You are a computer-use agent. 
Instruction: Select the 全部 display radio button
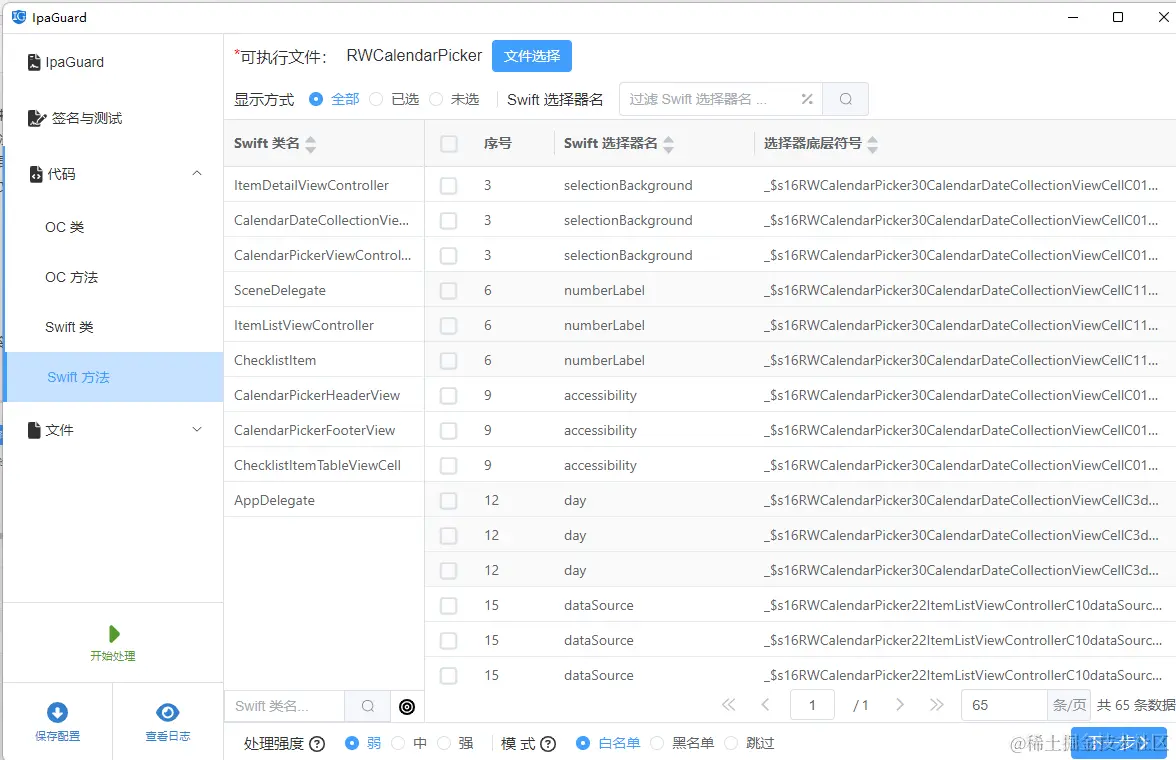point(316,99)
